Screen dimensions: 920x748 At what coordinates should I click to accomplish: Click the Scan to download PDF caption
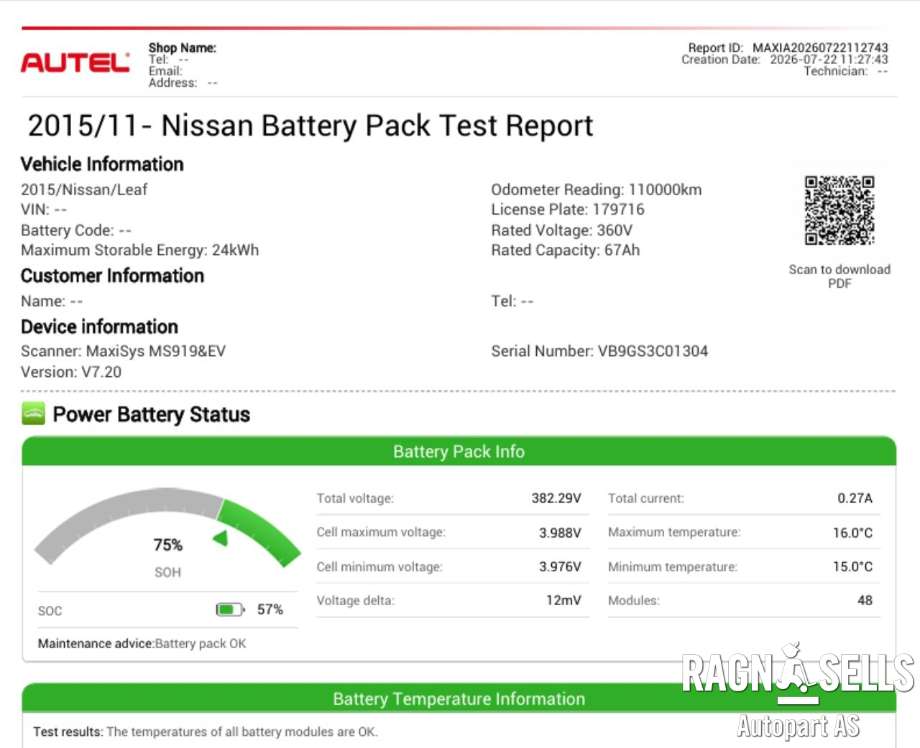point(840,276)
